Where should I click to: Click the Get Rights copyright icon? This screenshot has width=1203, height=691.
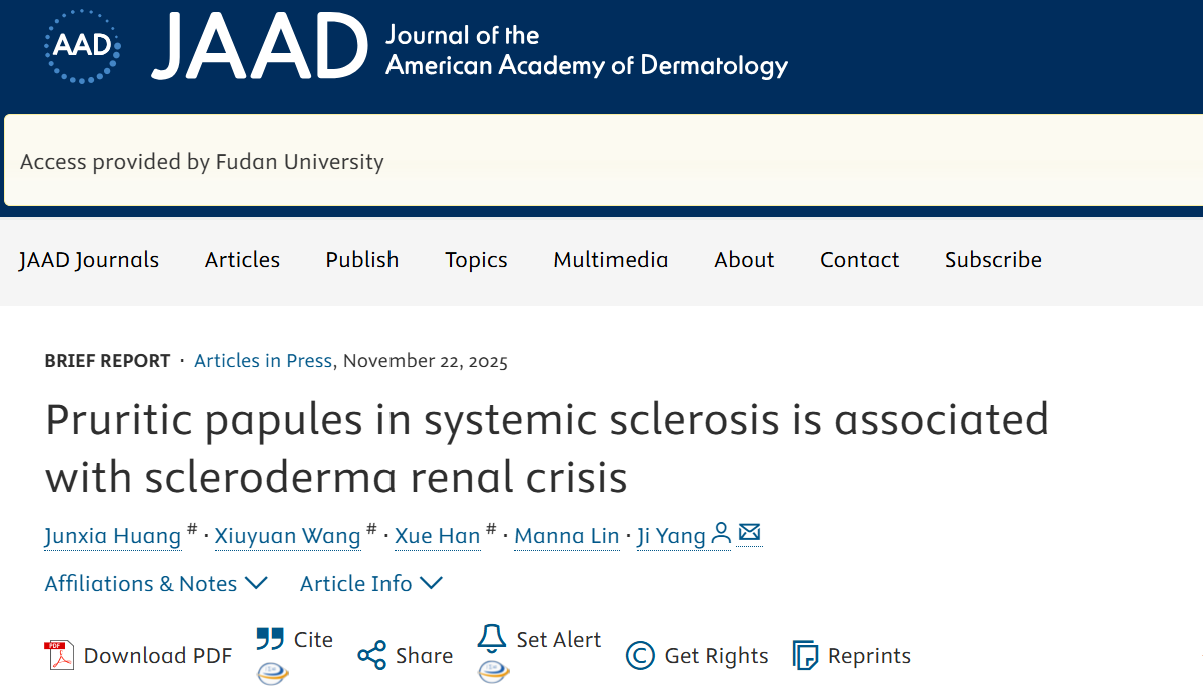(640, 656)
